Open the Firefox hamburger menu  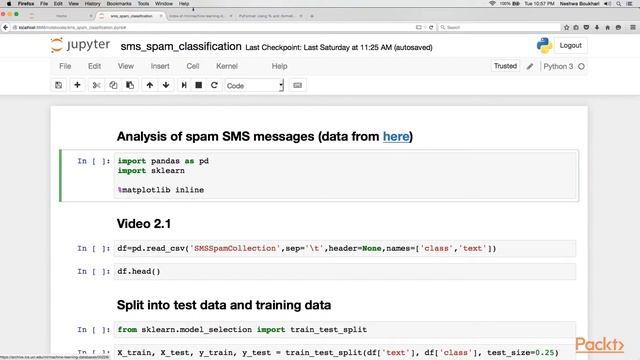(x=633, y=27)
